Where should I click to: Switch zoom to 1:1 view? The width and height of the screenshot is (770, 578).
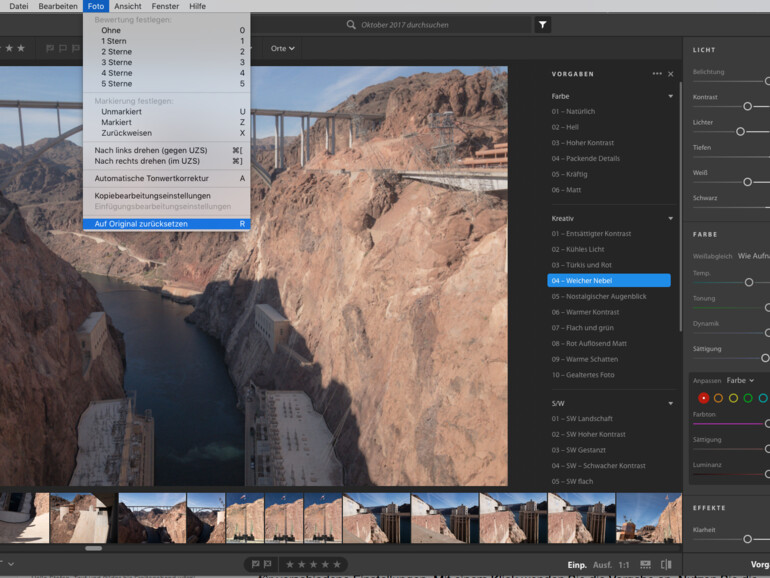624,565
